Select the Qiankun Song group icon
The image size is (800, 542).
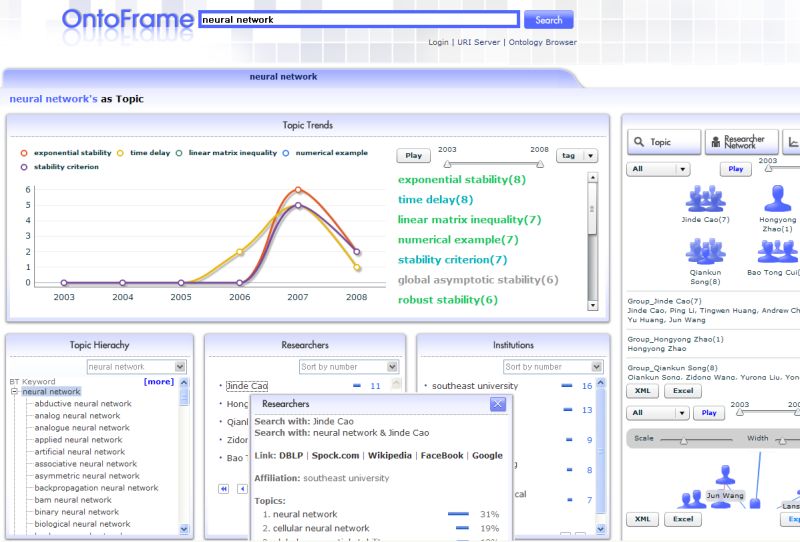705,250
